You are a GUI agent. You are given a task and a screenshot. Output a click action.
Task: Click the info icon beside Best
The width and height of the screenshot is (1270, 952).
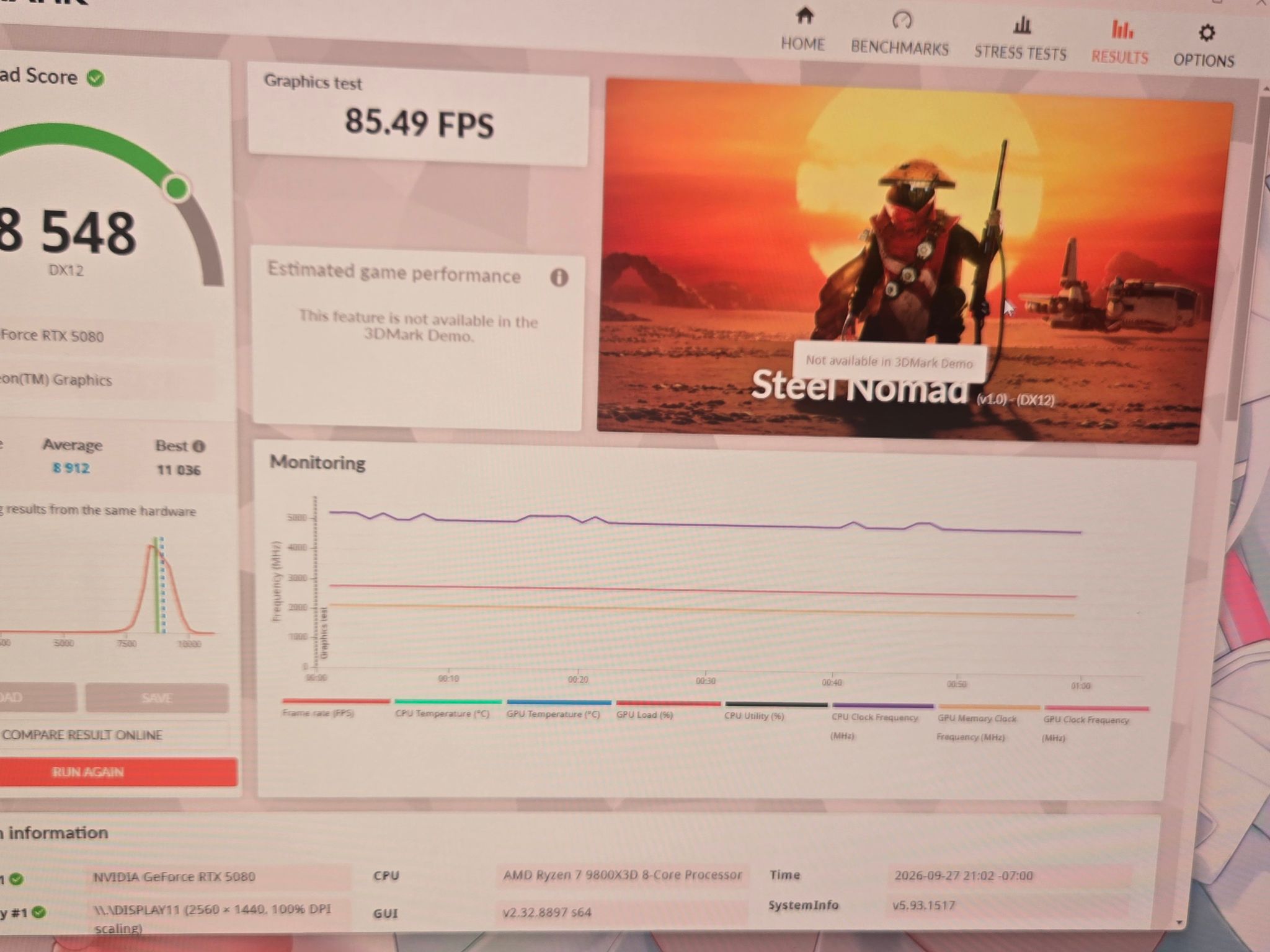tap(198, 446)
